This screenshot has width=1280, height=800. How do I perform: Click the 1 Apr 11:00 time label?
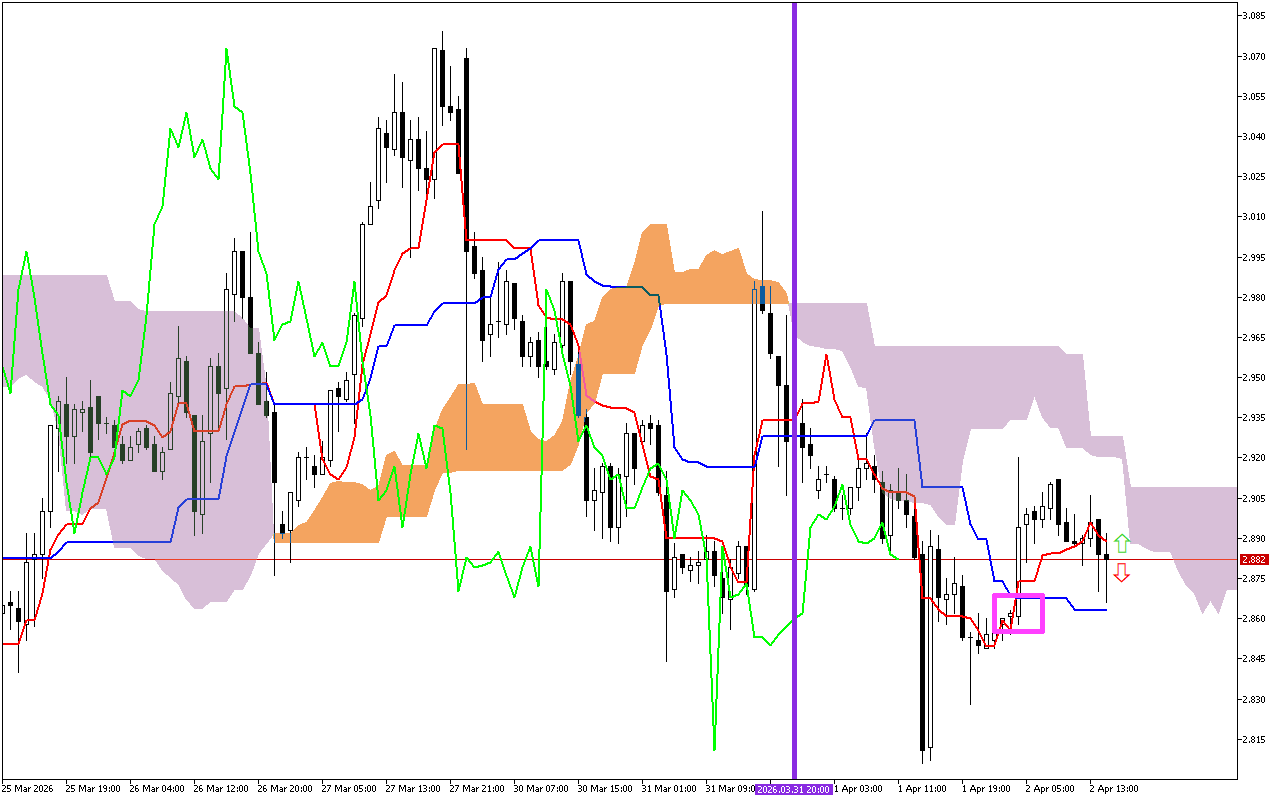(922, 789)
